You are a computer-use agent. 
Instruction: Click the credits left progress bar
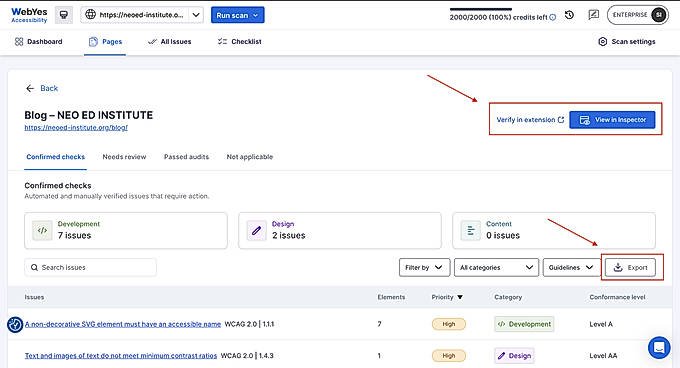[x=481, y=9]
